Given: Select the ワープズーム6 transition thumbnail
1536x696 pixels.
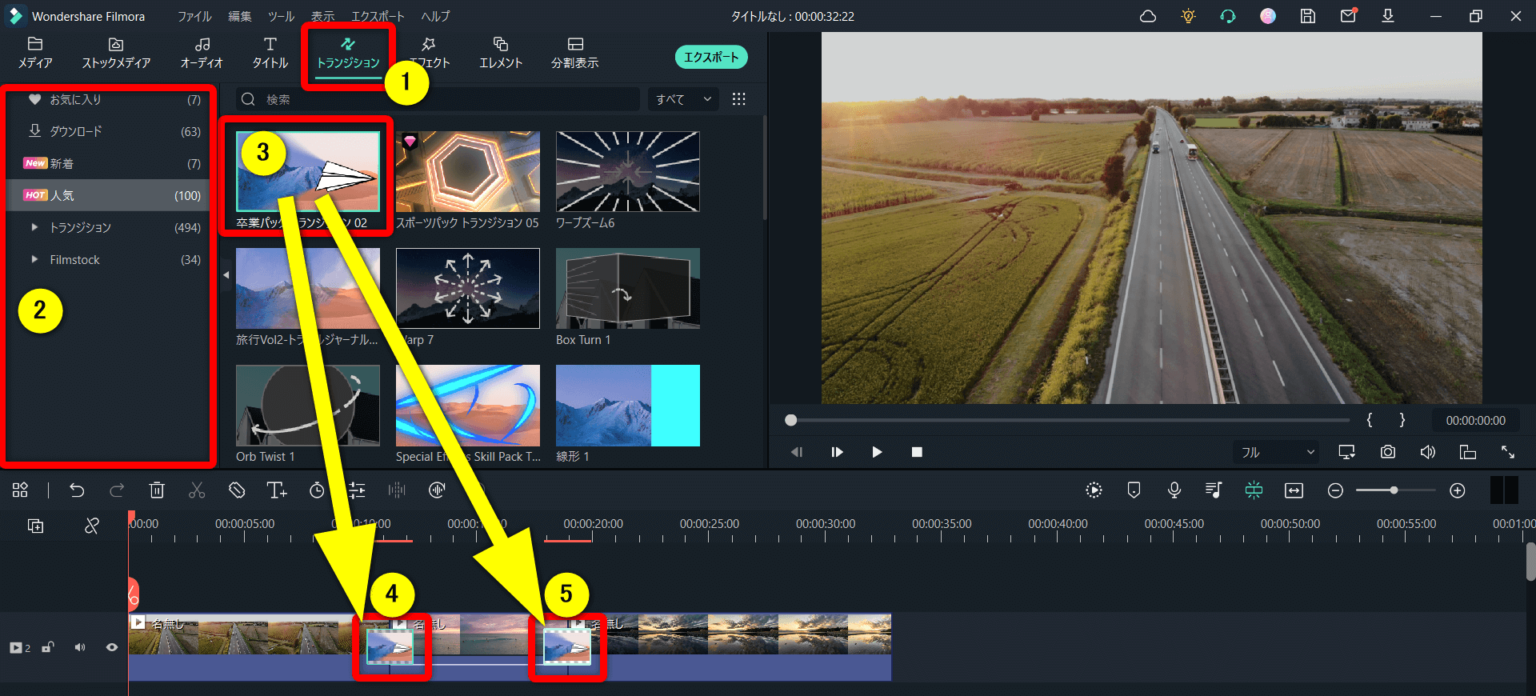Looking at the screenshot, I should point(627,171).
